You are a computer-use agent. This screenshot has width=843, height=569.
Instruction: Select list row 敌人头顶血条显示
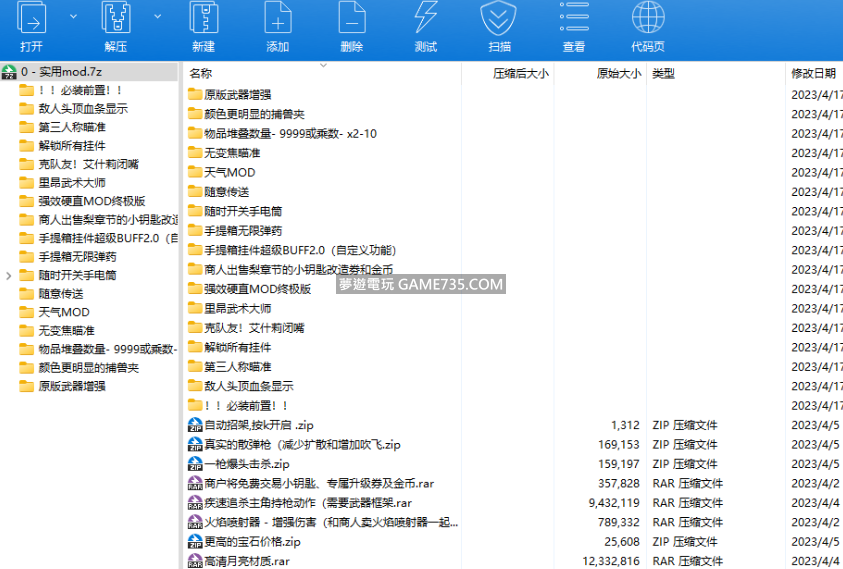tap(513, 386)
